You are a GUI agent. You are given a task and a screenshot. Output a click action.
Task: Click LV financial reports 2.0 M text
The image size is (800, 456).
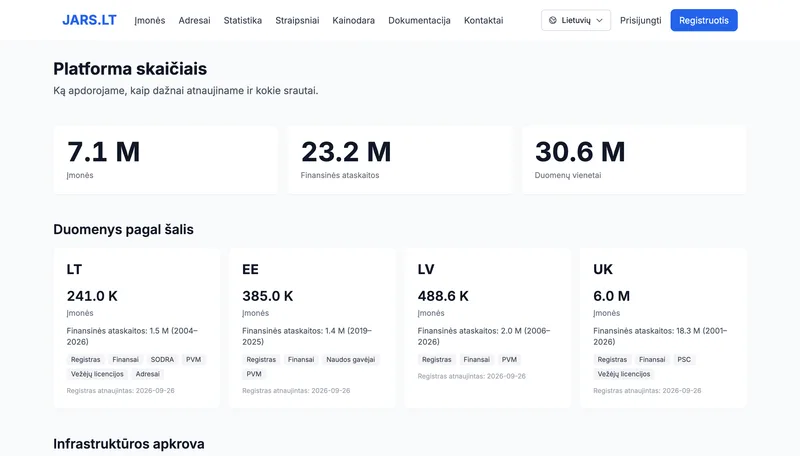click(x=484, y=336)
